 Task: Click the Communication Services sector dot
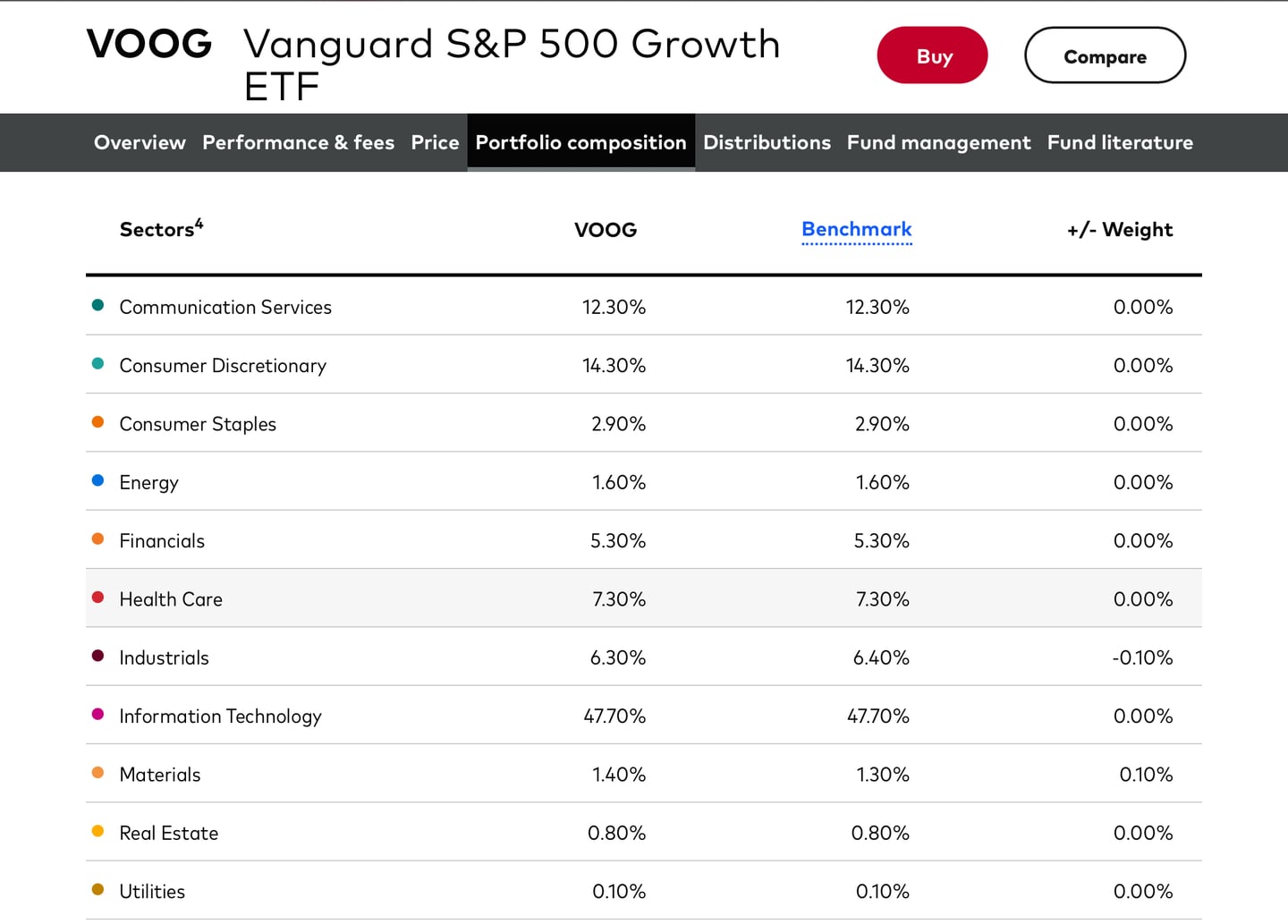tap(97, 304)
